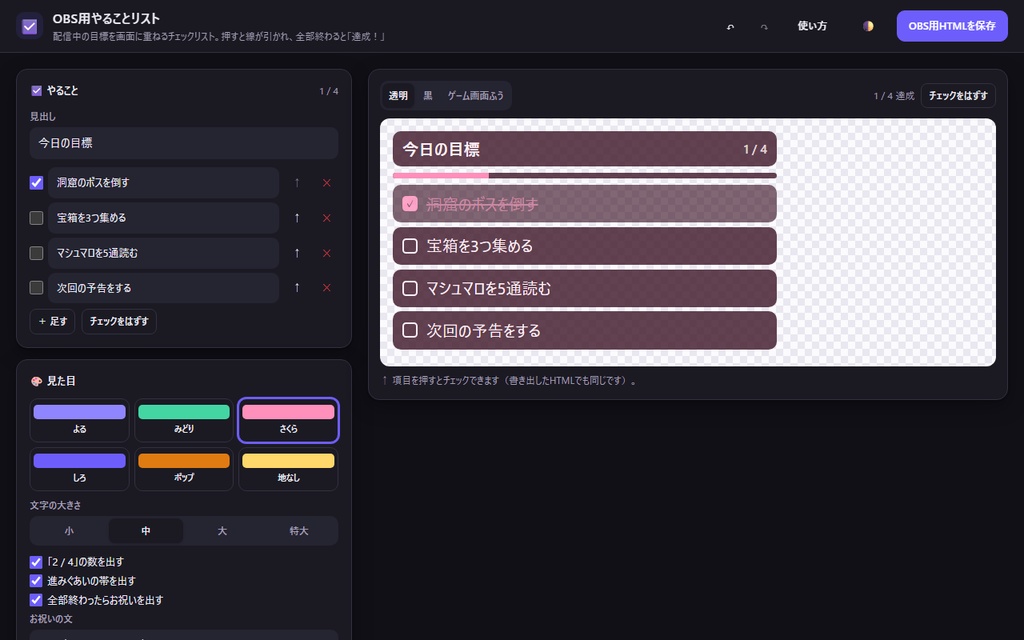Screen dimensions: 1024x640
Task: Click the undo arrow icon in header
Action: (730, 26)
